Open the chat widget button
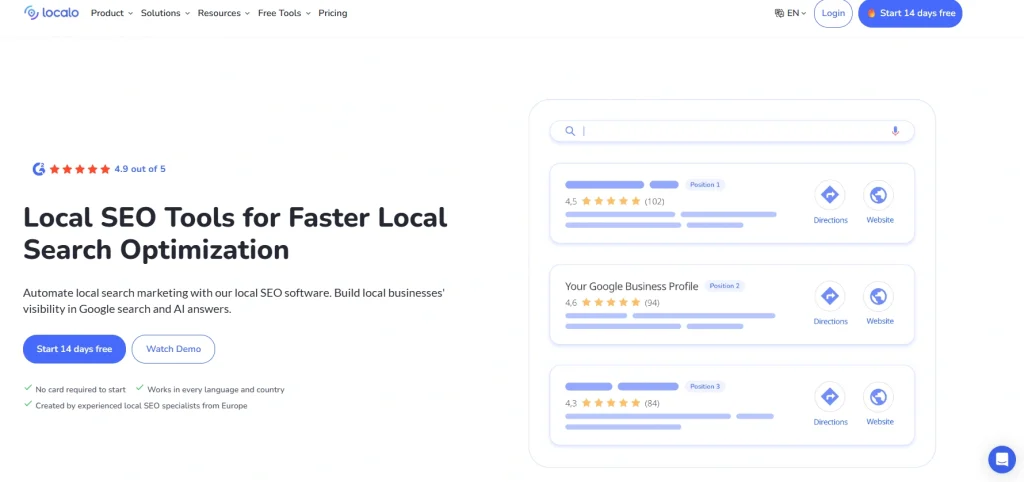 pos(1002,459)
